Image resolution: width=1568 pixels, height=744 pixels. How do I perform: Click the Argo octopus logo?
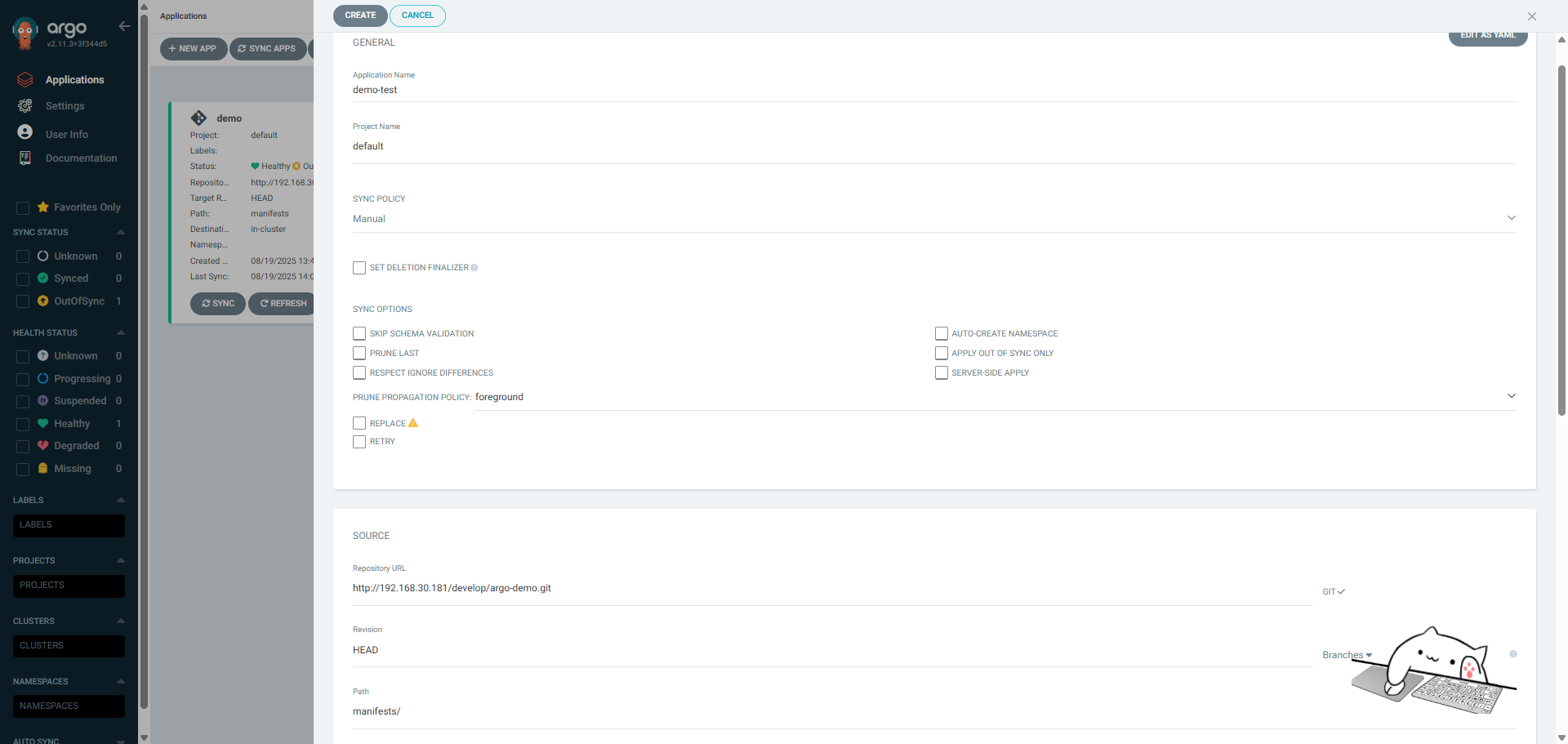25,33
